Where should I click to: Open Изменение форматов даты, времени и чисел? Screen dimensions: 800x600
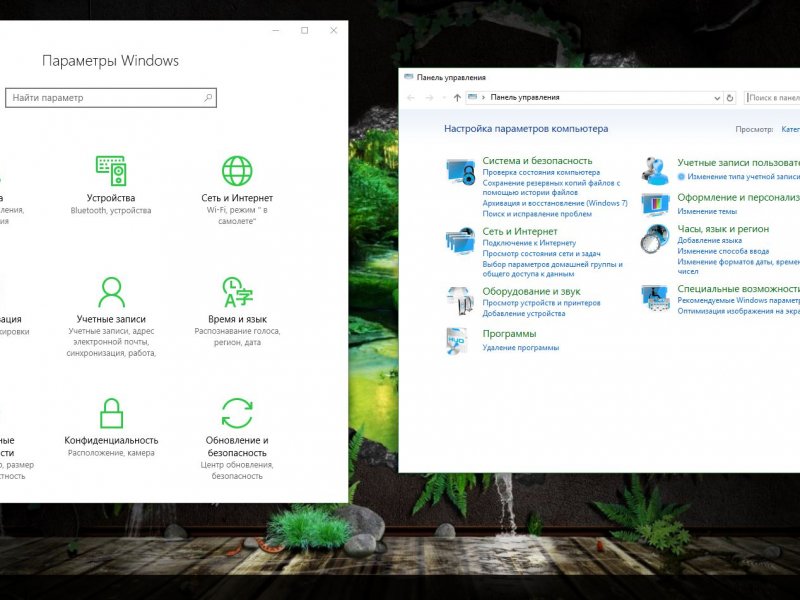(x=738, y=266)
